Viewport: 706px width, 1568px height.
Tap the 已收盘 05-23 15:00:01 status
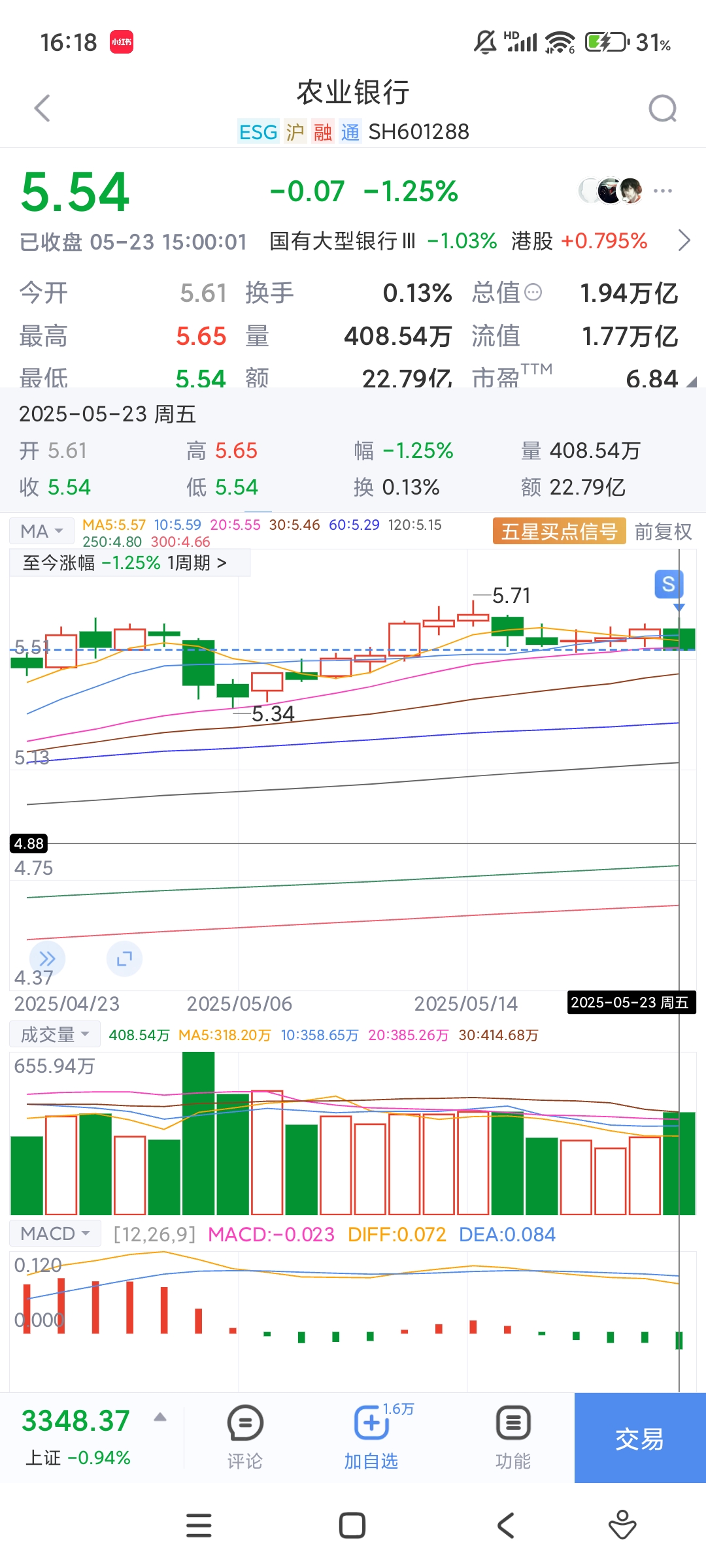(133, 242)
